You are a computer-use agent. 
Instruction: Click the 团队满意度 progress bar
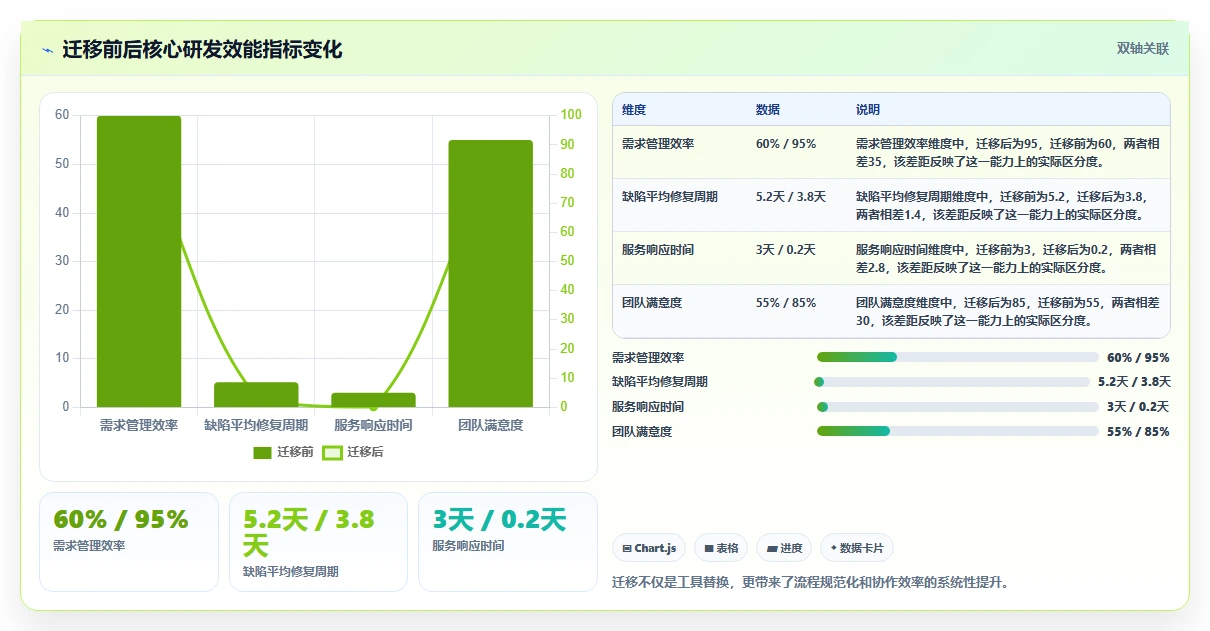[x=958, y=431]
